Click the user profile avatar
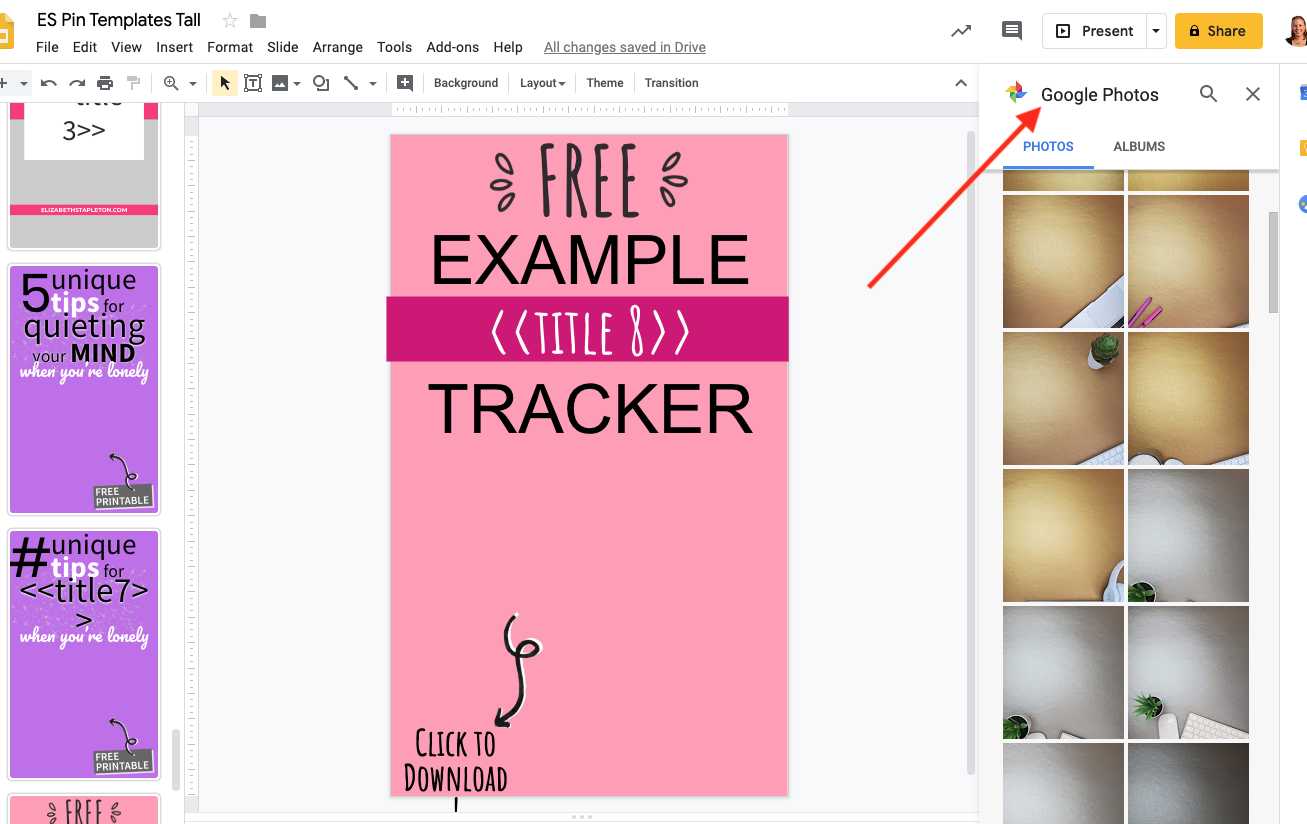This screenshot has height=824, width=1307. (1295, 31)
